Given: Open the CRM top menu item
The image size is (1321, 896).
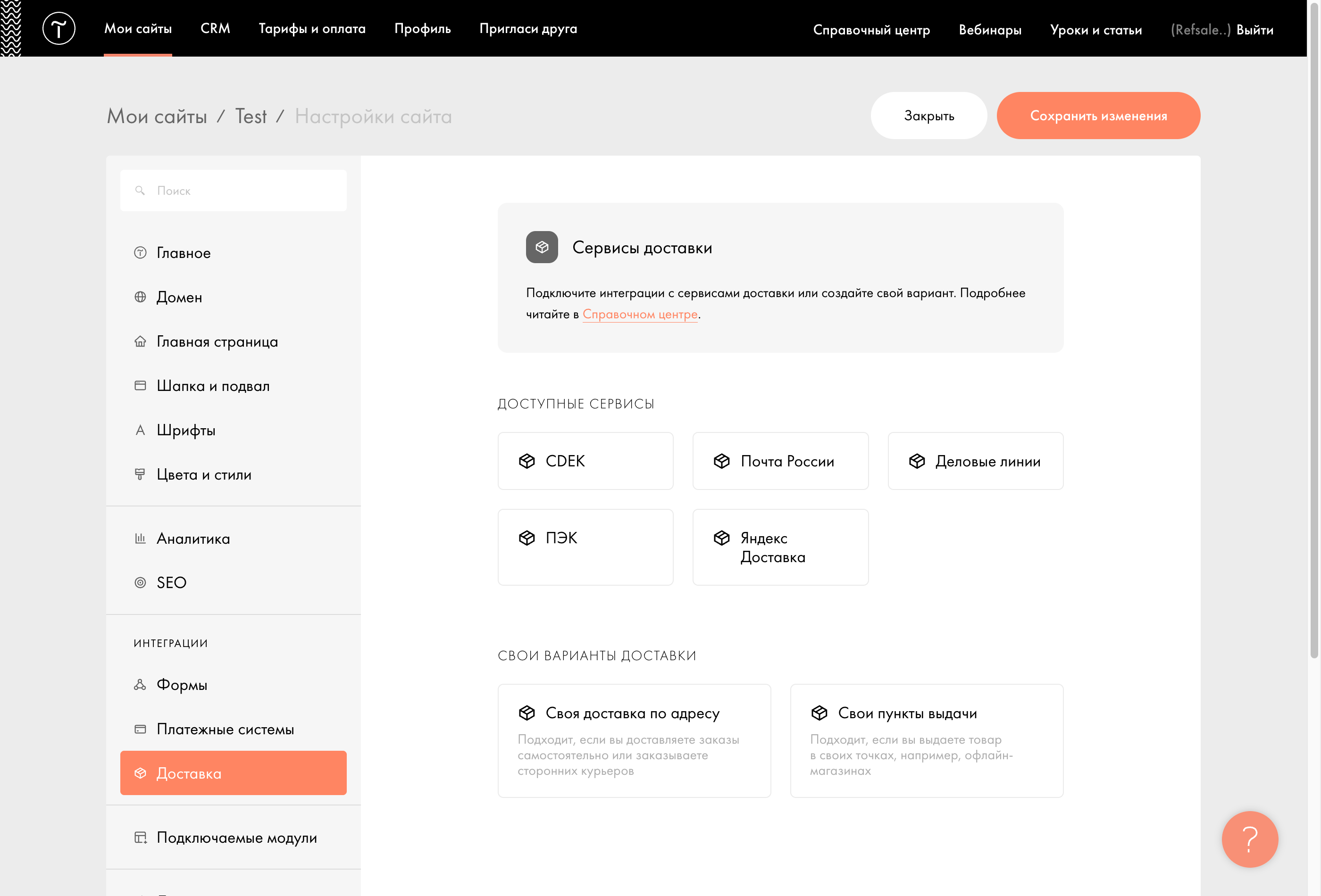Looking at the screenshot, I should [216, 28].
